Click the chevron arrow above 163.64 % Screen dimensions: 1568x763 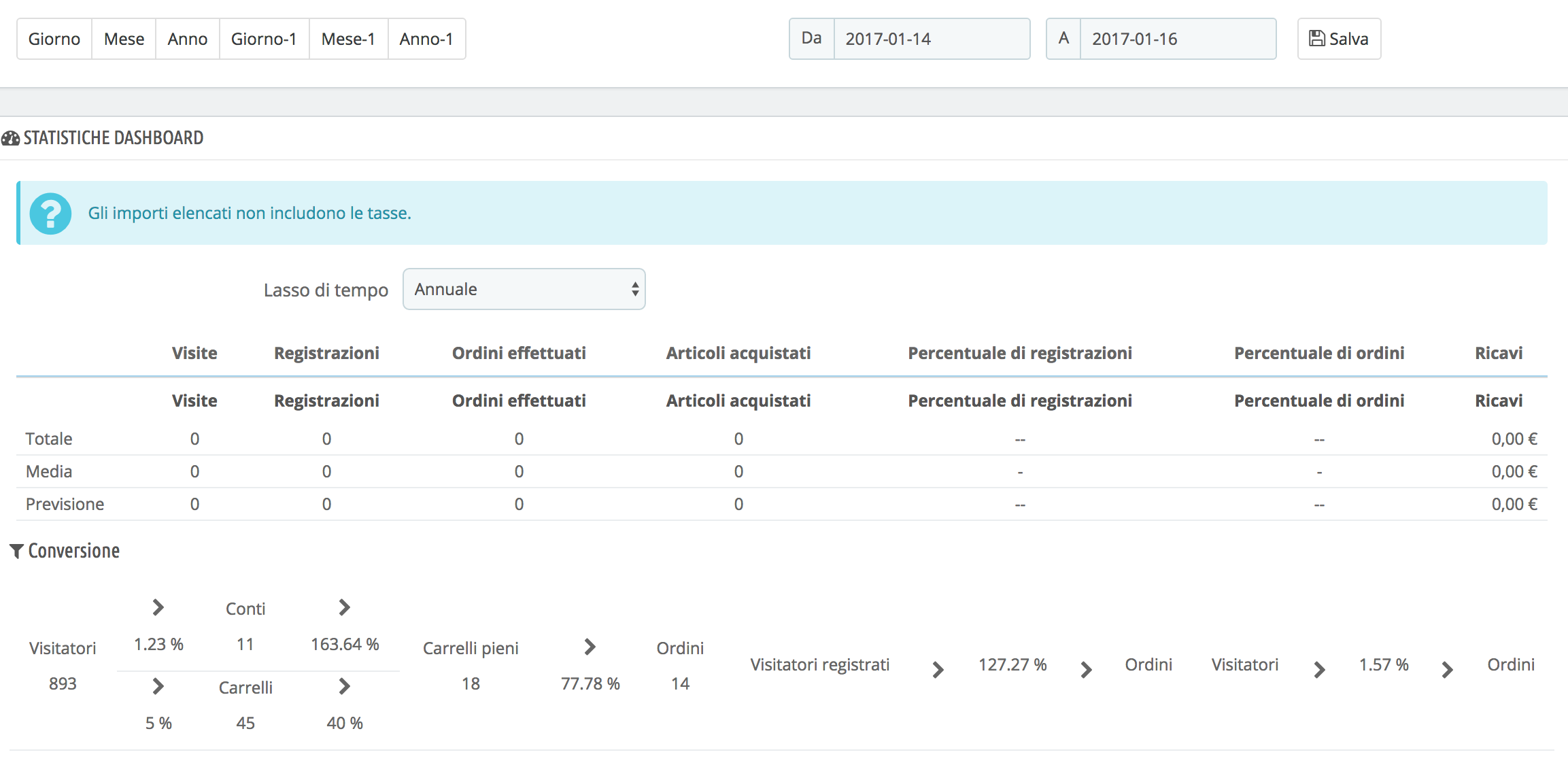coord(345,607)
